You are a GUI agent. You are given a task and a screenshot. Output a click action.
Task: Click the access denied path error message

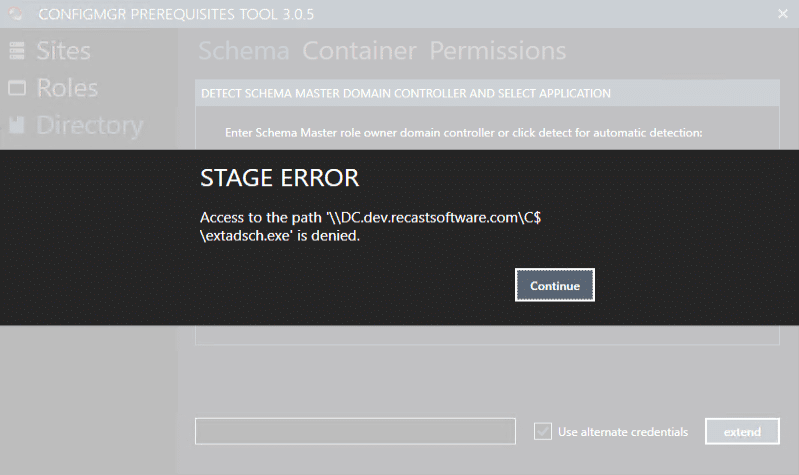coord(370,227)
